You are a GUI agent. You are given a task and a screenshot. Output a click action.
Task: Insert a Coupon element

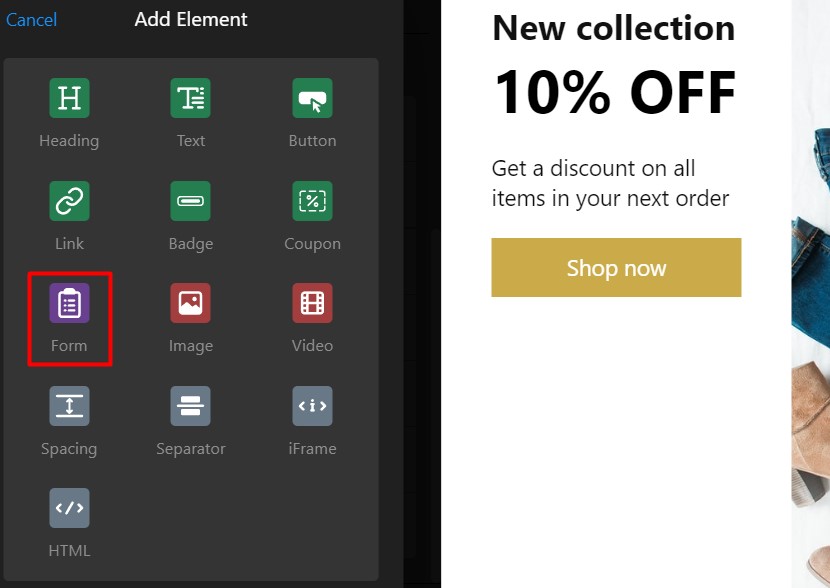pyautogui.click(x=312, y=216)
